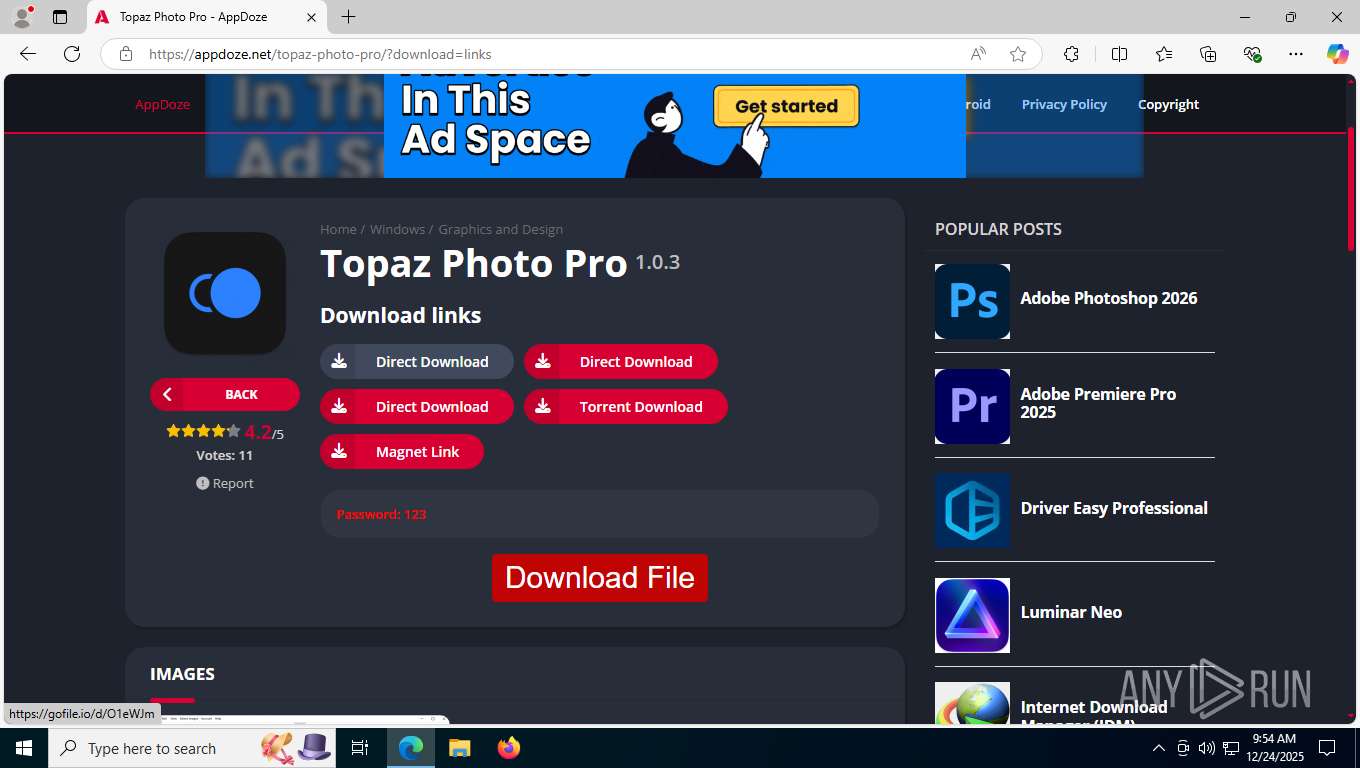Viewport: 1360px width, 768px height.
Task: Go to Home breadcrumb
Action: [338, 229]
